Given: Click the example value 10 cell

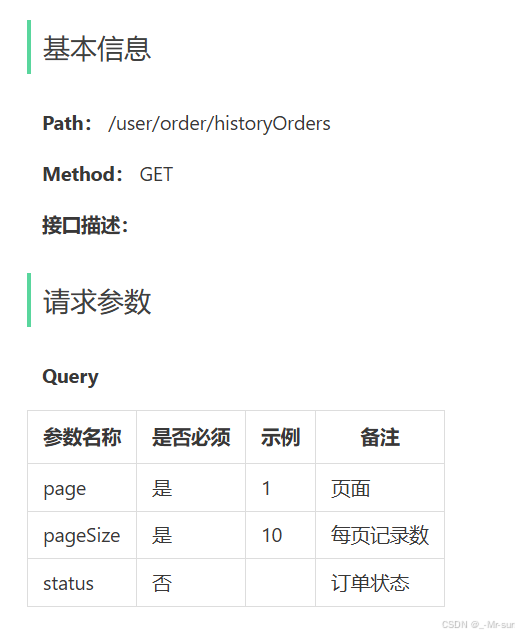Looking at the screenshot, I should 281,535.
